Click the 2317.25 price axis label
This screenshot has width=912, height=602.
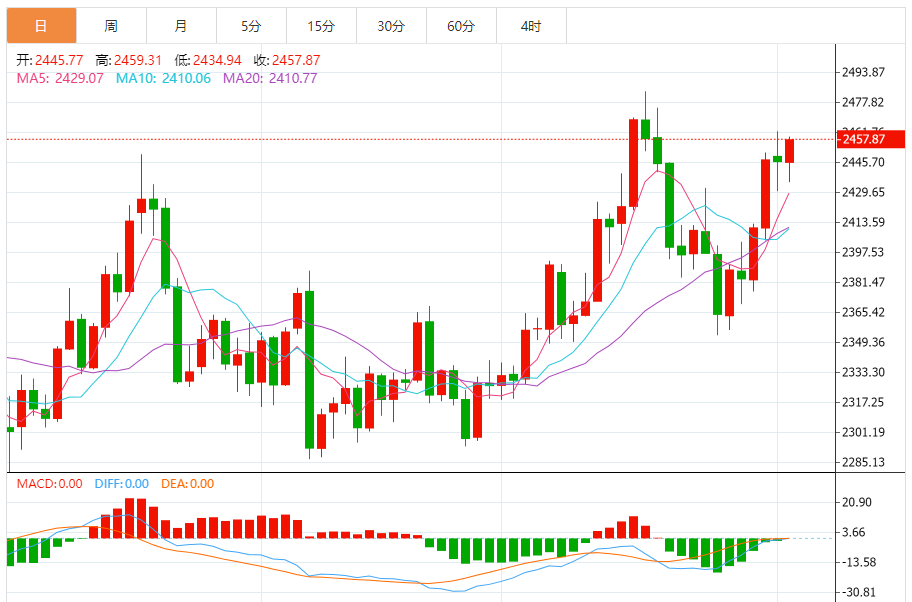[x=863, y=402]
